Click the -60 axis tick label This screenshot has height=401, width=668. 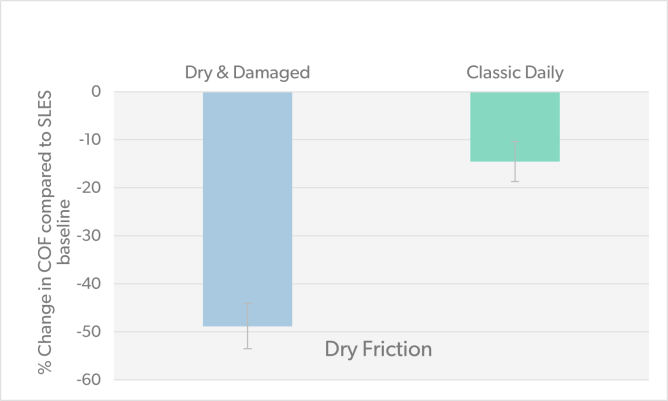(89, 380)
